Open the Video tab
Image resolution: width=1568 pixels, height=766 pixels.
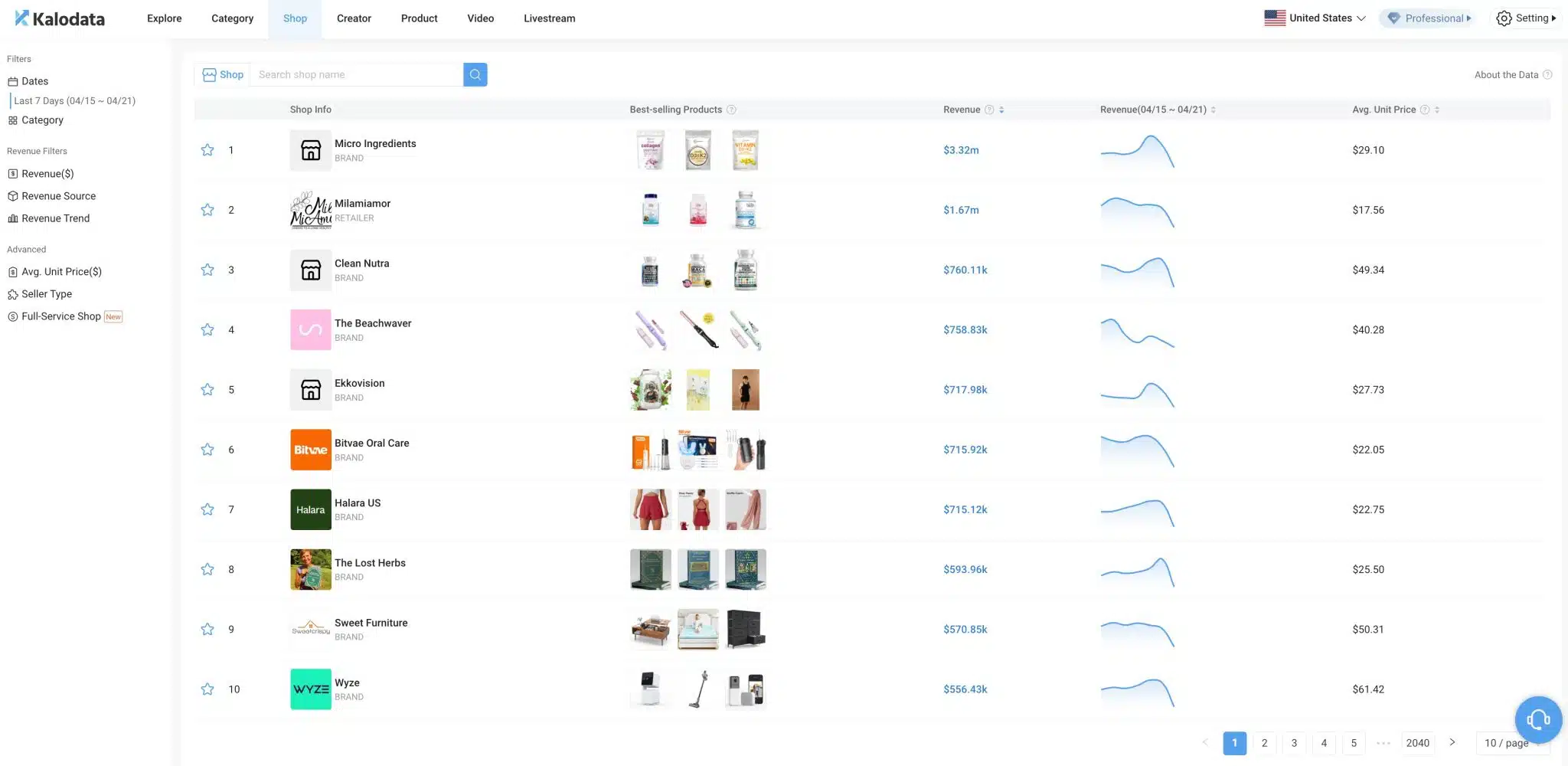click(481, 18)
